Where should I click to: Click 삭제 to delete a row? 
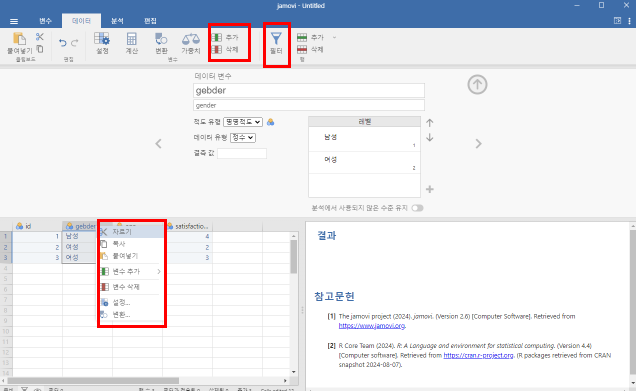(311, 49)
